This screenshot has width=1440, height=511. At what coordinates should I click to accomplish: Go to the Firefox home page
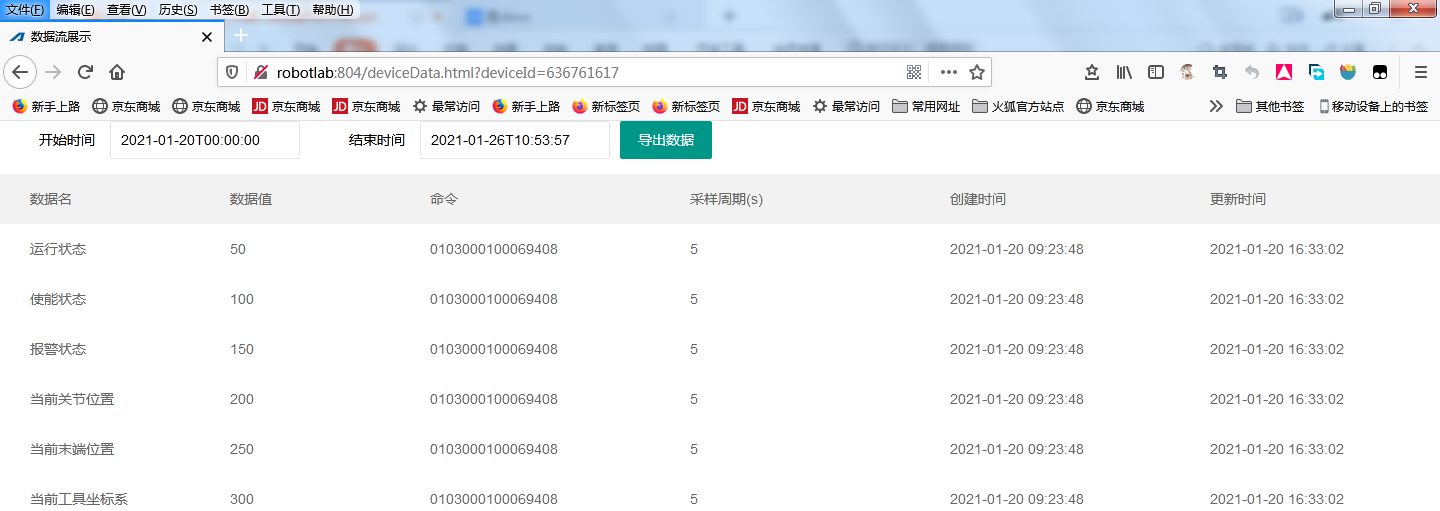point(117,72)
